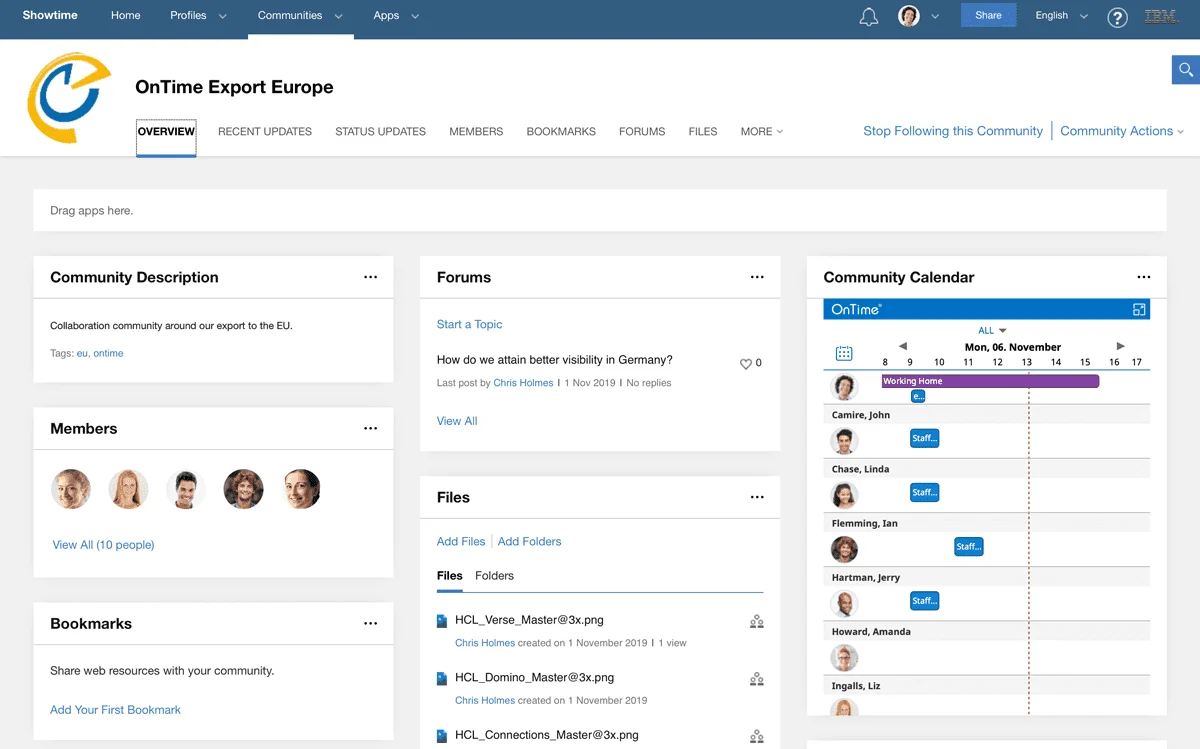
Task: Click file icon beside HCL_Verse_Master@3x.png
Action: click(x=442, y=621)
